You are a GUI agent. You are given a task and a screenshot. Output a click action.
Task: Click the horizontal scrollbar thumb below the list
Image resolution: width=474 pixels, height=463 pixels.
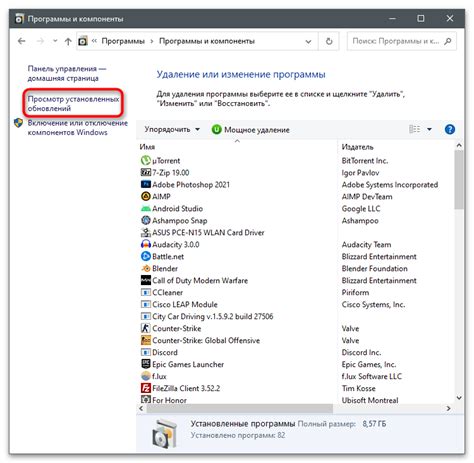pyautogui.click(x=240, y=408)
